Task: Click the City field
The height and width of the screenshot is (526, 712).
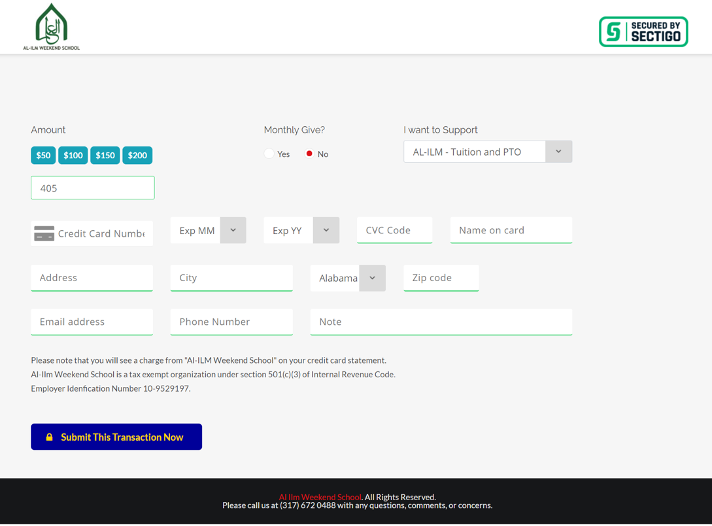Action: coord(232,278)
